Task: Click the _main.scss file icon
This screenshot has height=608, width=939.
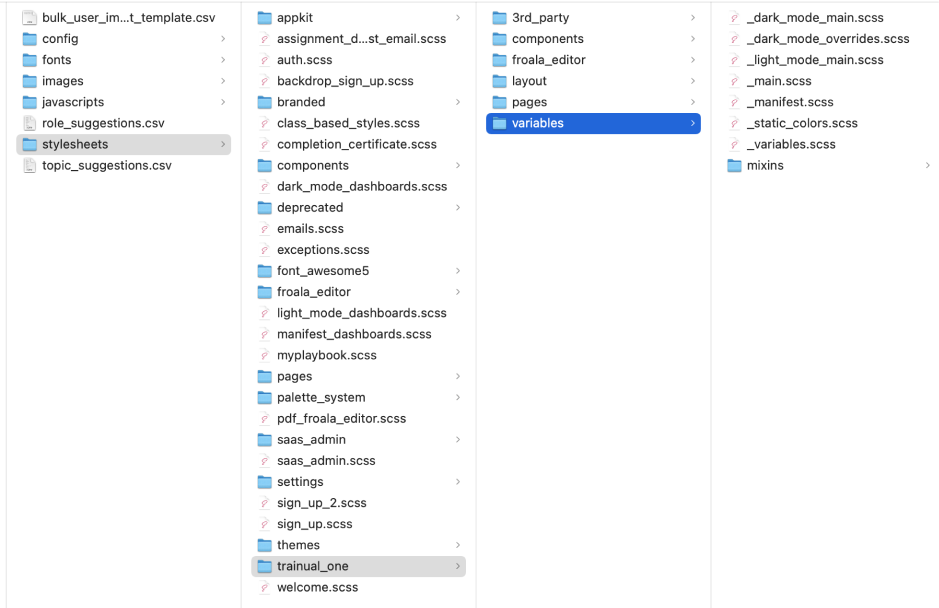Action: click(734, 81)
